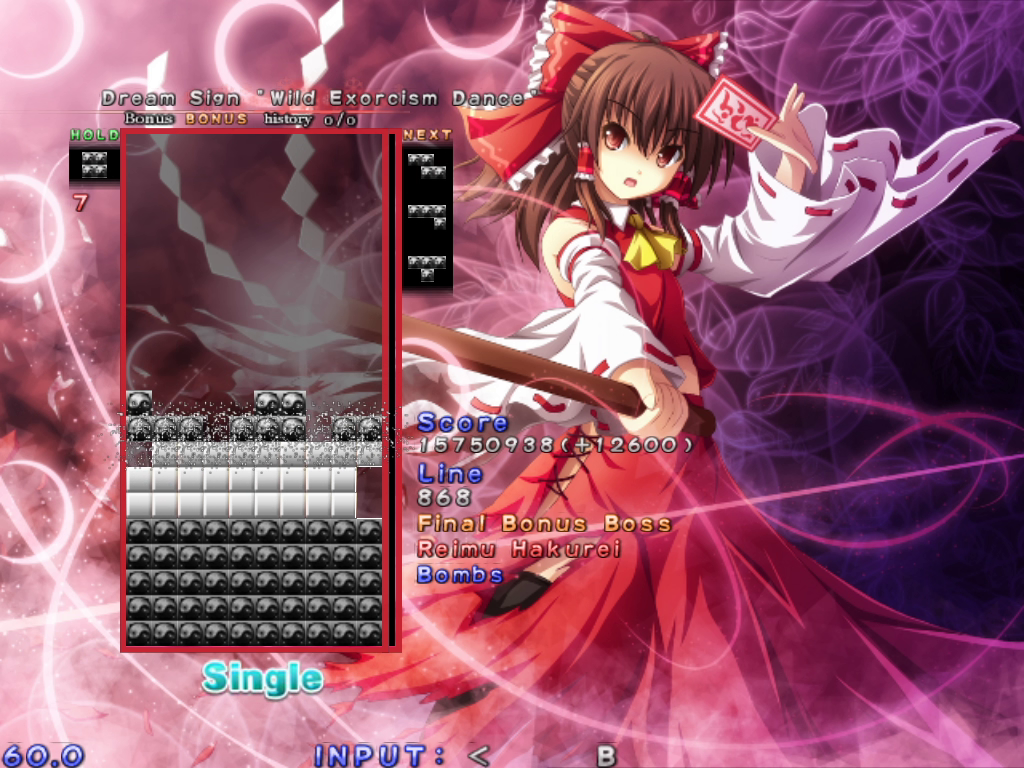Select the Single mode label
Screen dimensions: 1024x768
[263, 676]
